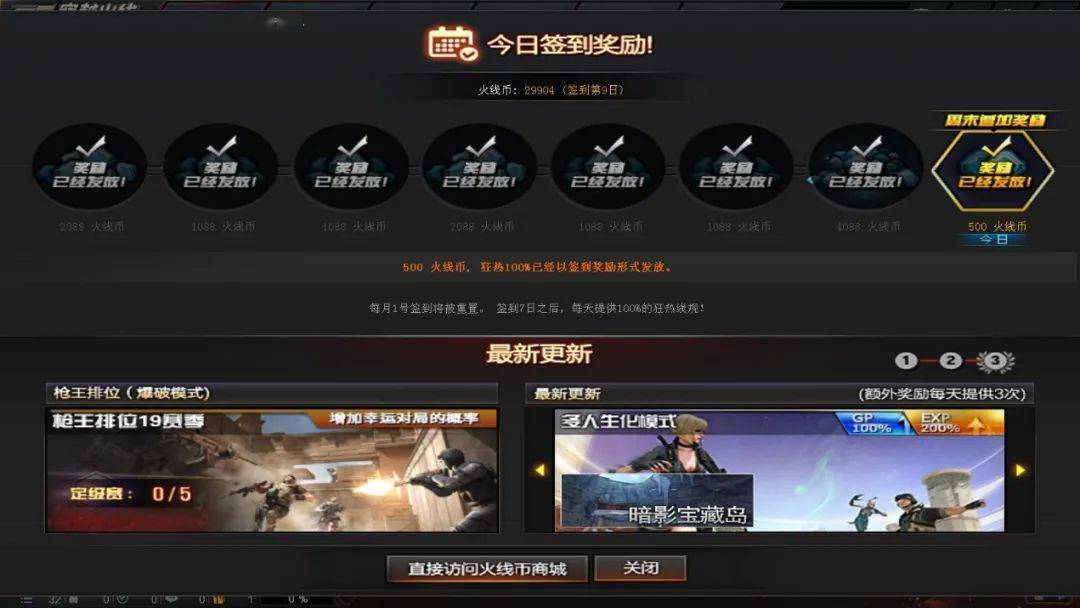This screenshot has height=608, width=1080.
Task: Click 直接访问火线币商城 button
Action: coord(487,569)
